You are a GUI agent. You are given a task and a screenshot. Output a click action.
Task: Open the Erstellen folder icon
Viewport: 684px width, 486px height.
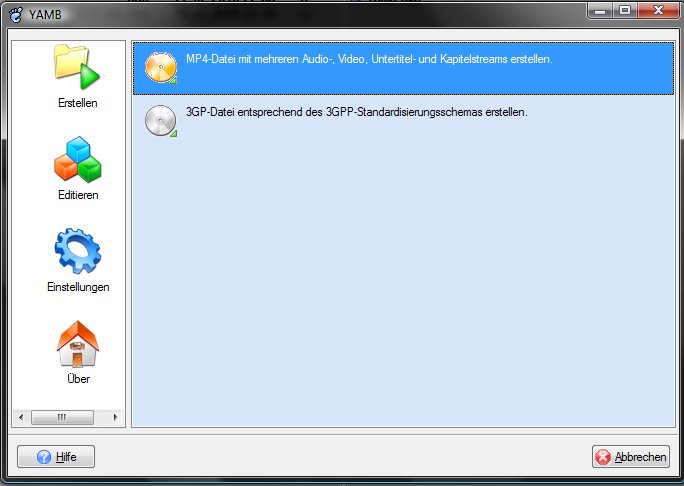77,67
